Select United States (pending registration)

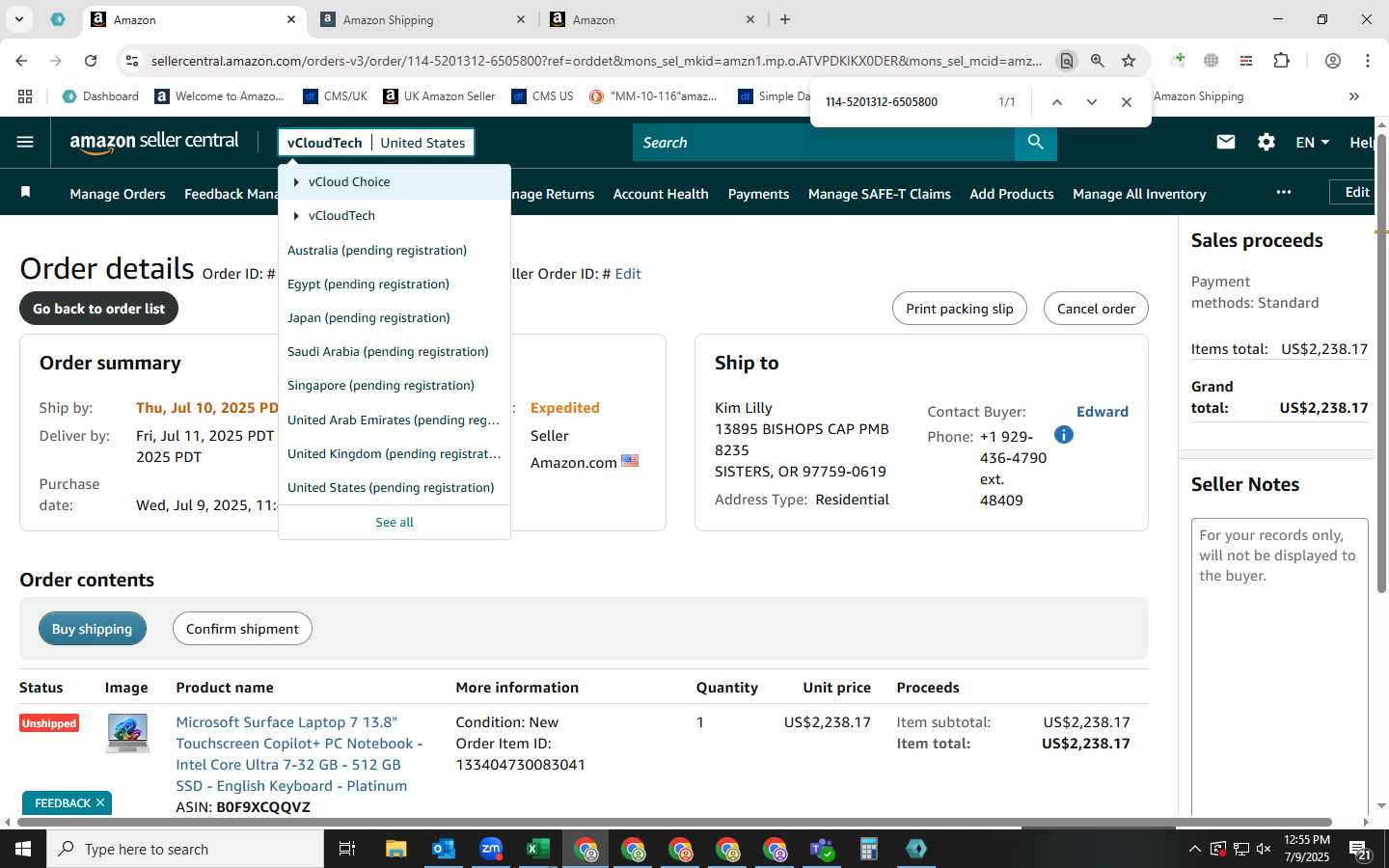(391, 487)
